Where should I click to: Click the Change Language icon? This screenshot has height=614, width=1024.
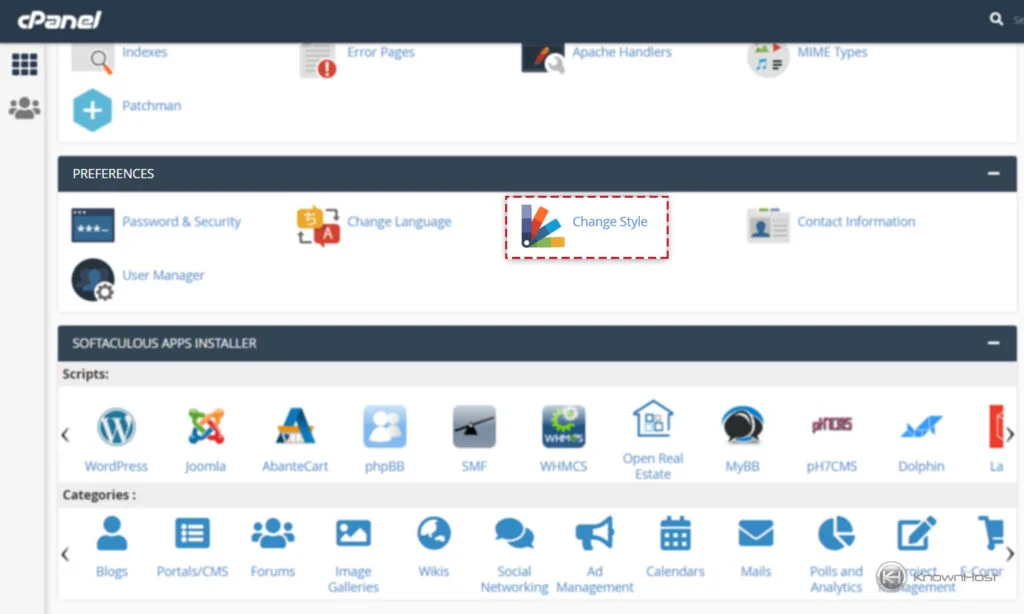point(318,226)
